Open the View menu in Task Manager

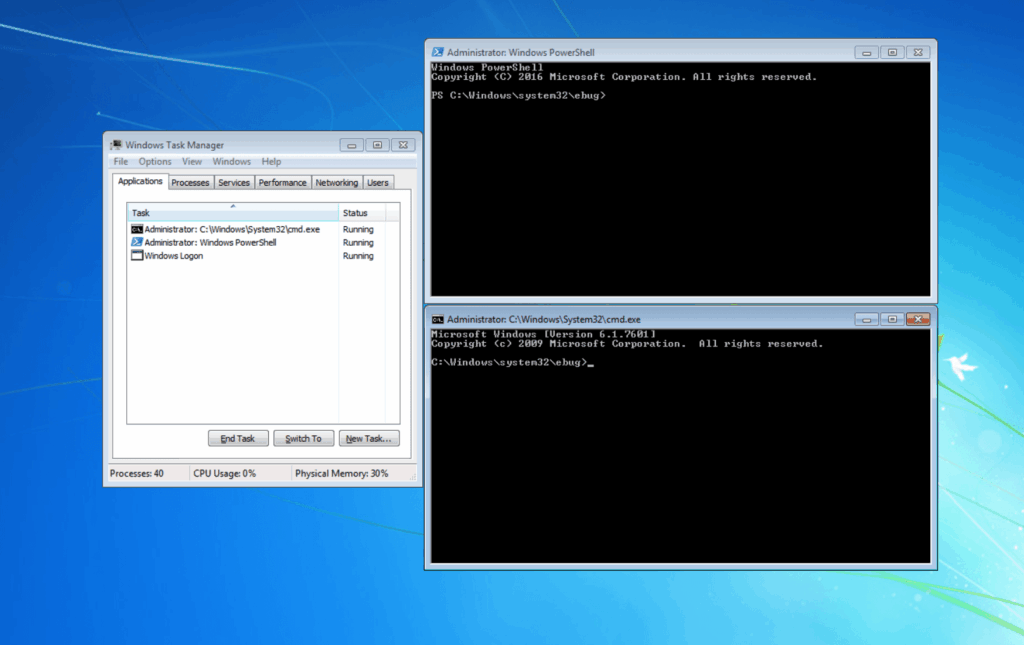coord(192,161)
